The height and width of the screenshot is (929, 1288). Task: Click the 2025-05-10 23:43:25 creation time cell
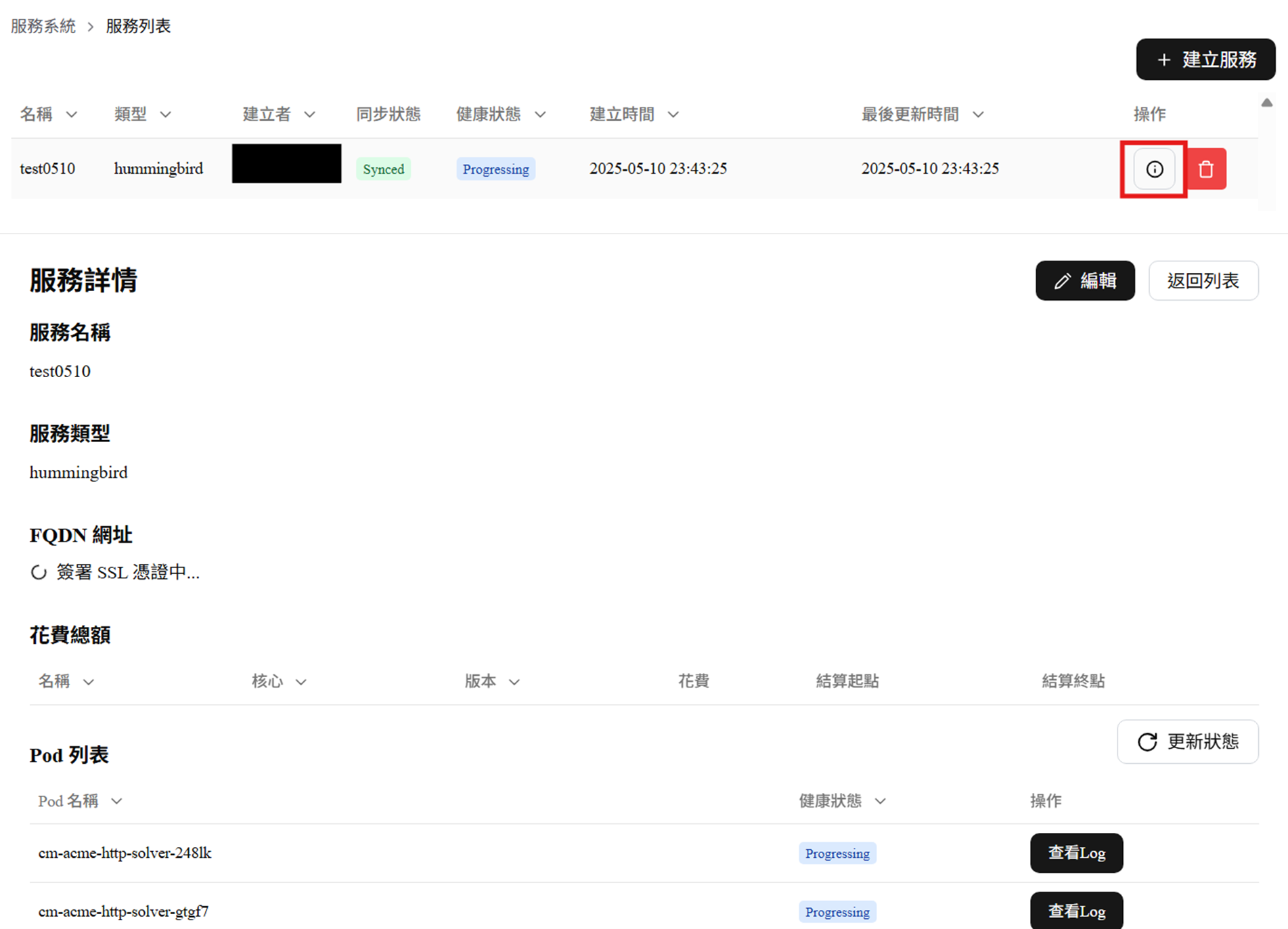coord(658,169)
